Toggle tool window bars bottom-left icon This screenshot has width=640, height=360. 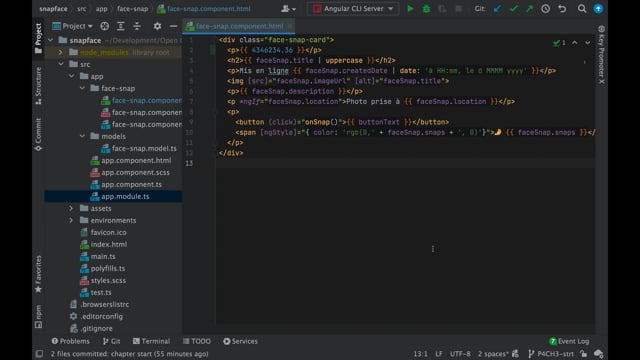(39, 354)
